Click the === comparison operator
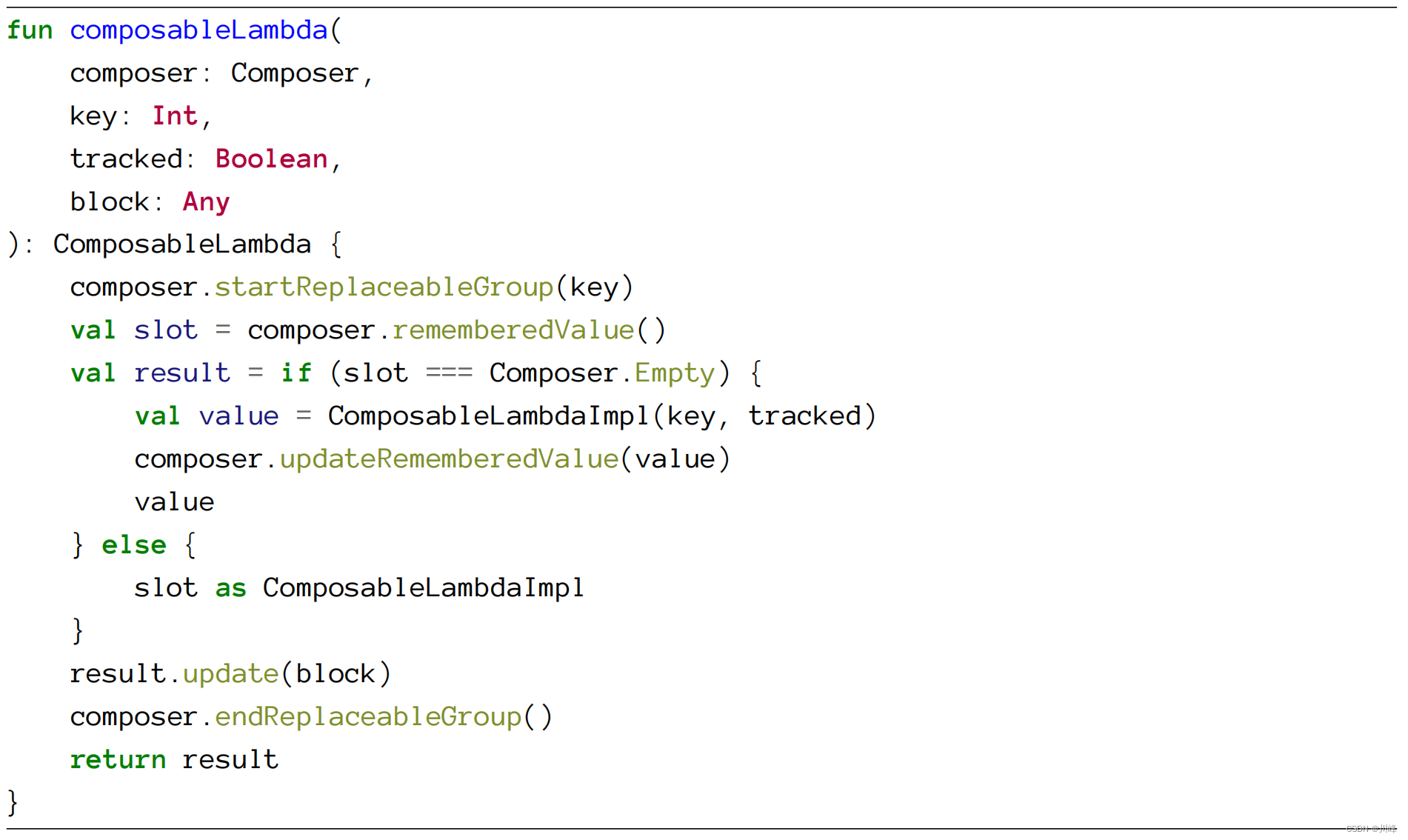This screenshot has height=840, width=1408. pyautogui.click(x=449, y=373)
